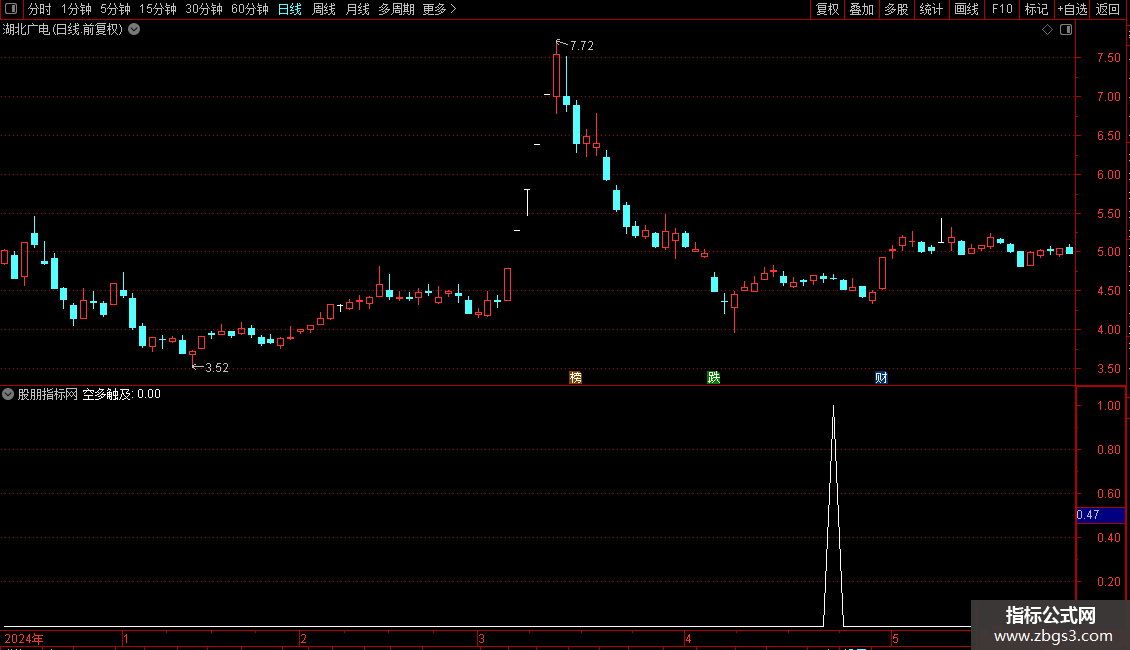1130x650 pixels.
Task: Switch to the 日线 daily chart
Action: click(290, 9)
